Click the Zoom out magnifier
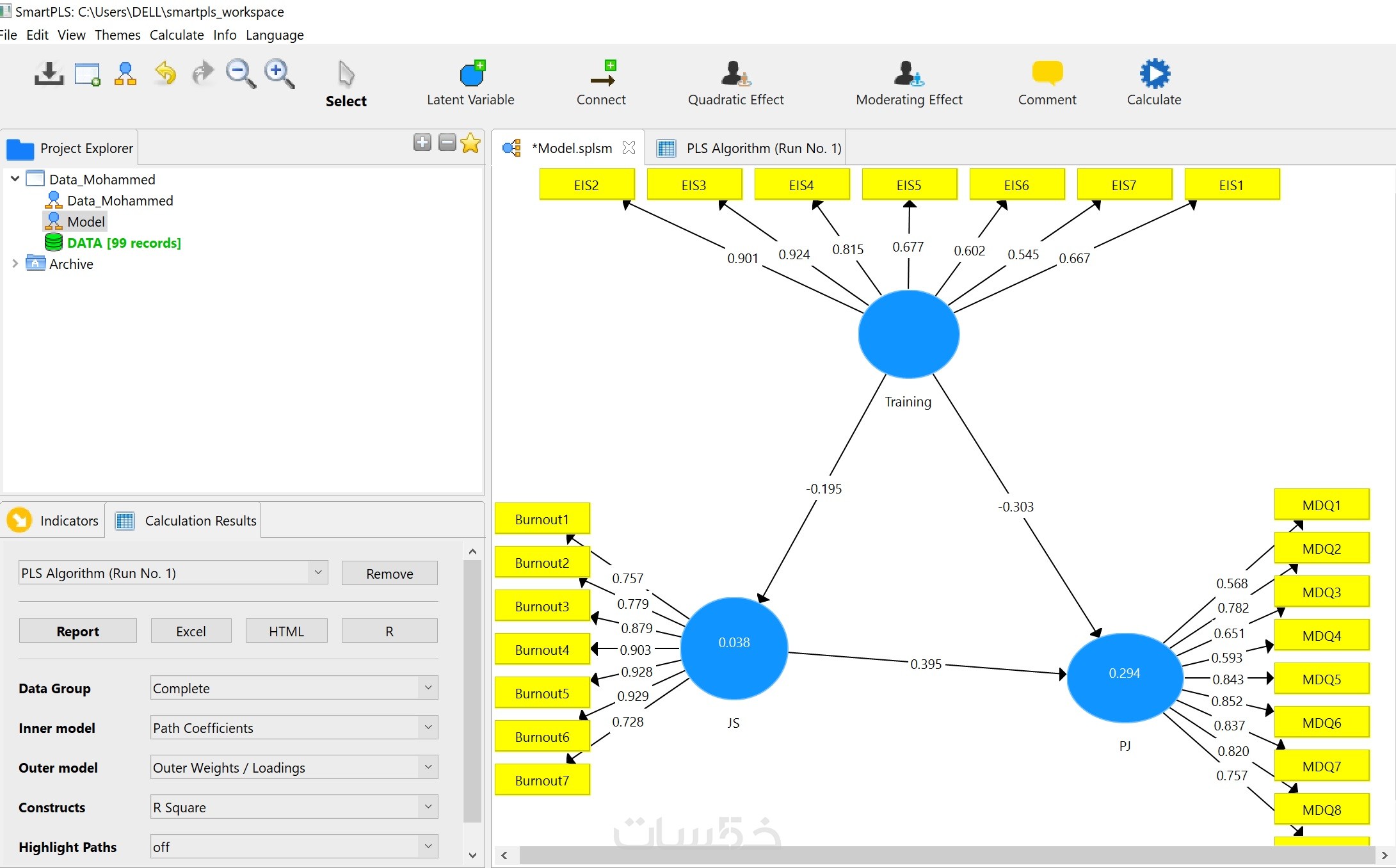 (241, 74)
